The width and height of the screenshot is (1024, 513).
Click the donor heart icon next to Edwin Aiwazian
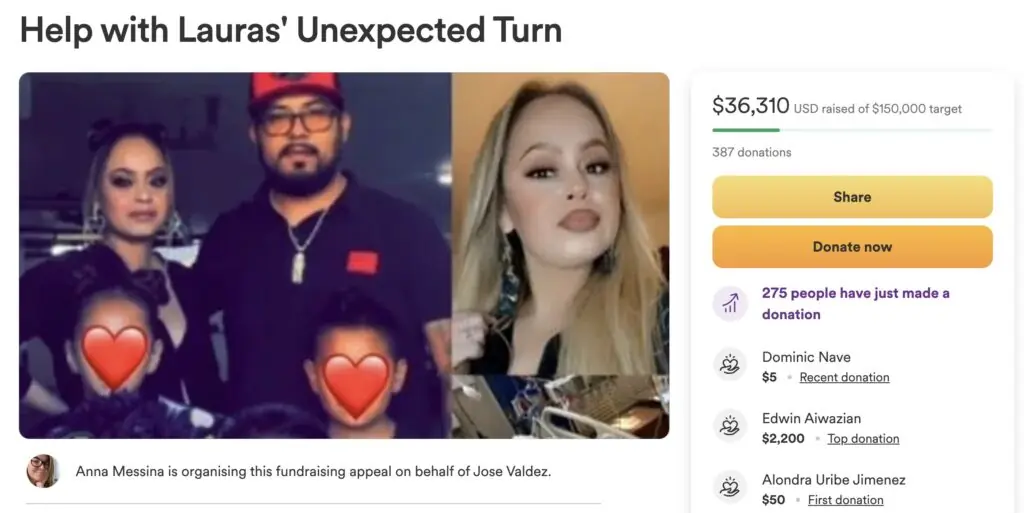pos(729,426)
